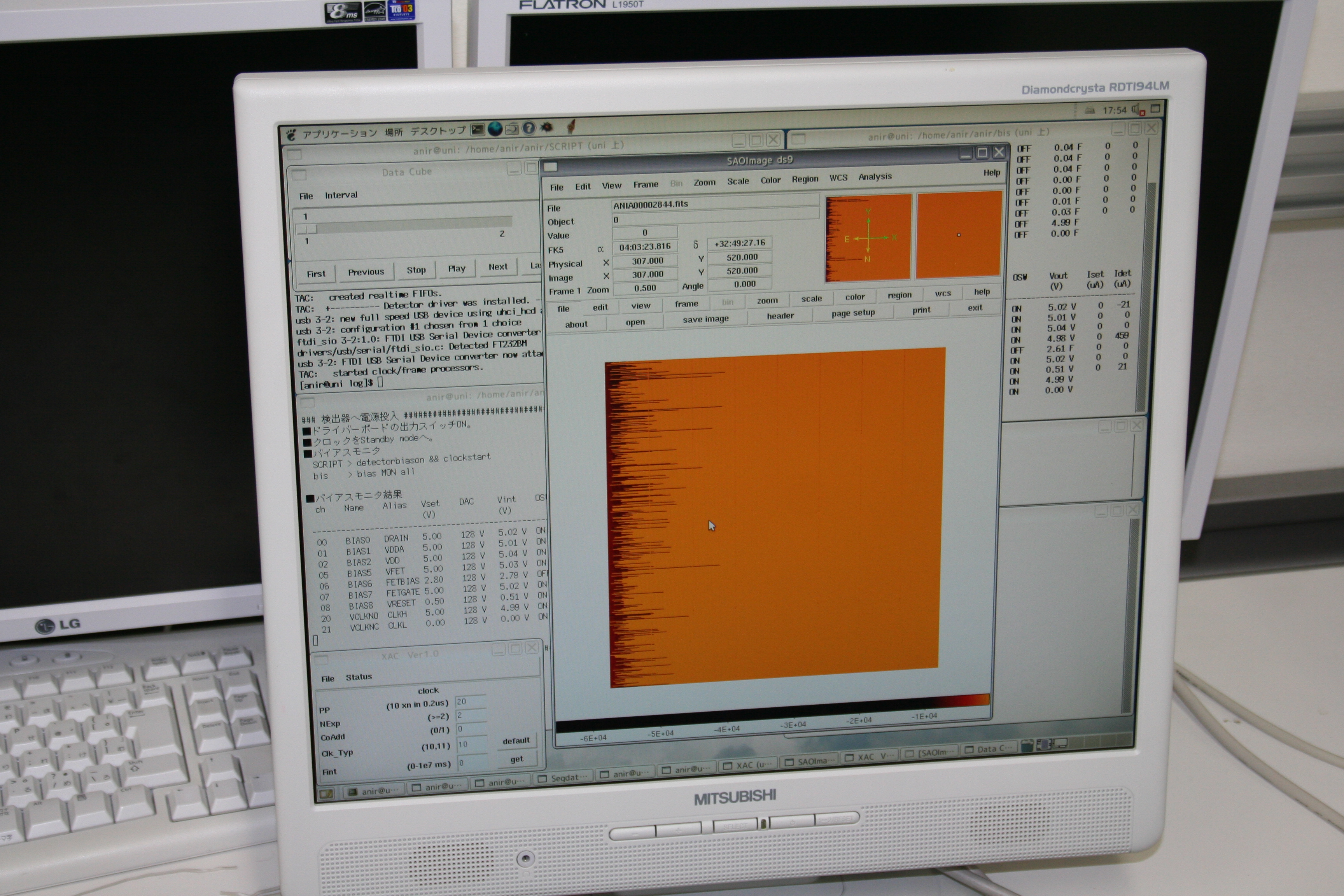Click the 'save image' button in ds9
This screenshot has width=1344, height=896.
tap(706, 319)
